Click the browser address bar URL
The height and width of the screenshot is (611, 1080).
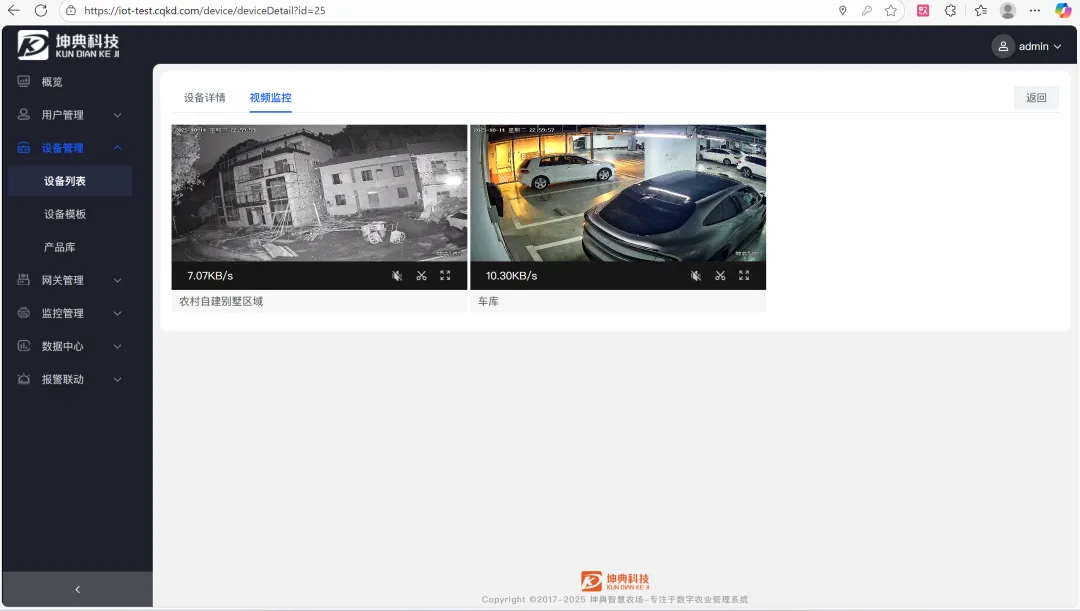point(205,10)
